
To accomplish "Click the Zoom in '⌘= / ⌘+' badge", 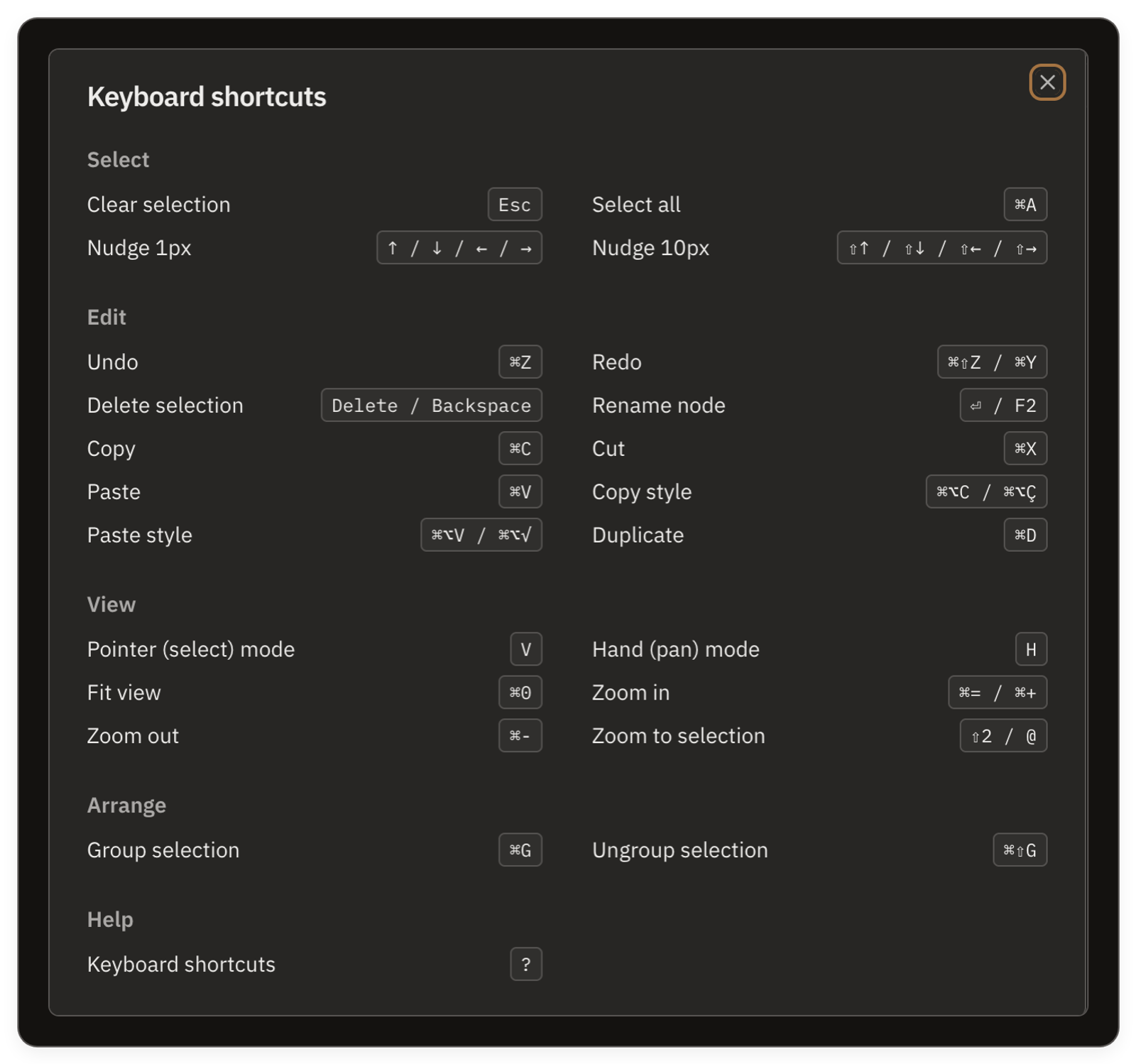I will tap(997, 693).
